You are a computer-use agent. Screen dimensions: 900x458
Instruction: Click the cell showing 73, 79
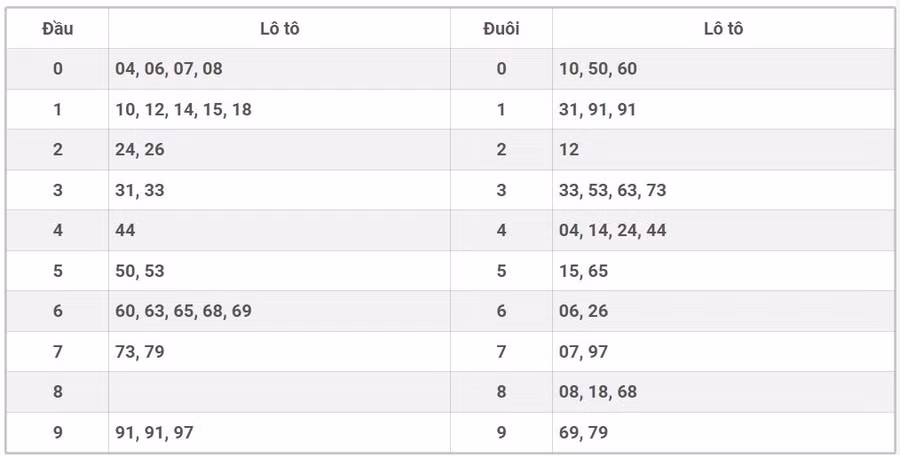(140, 352)
